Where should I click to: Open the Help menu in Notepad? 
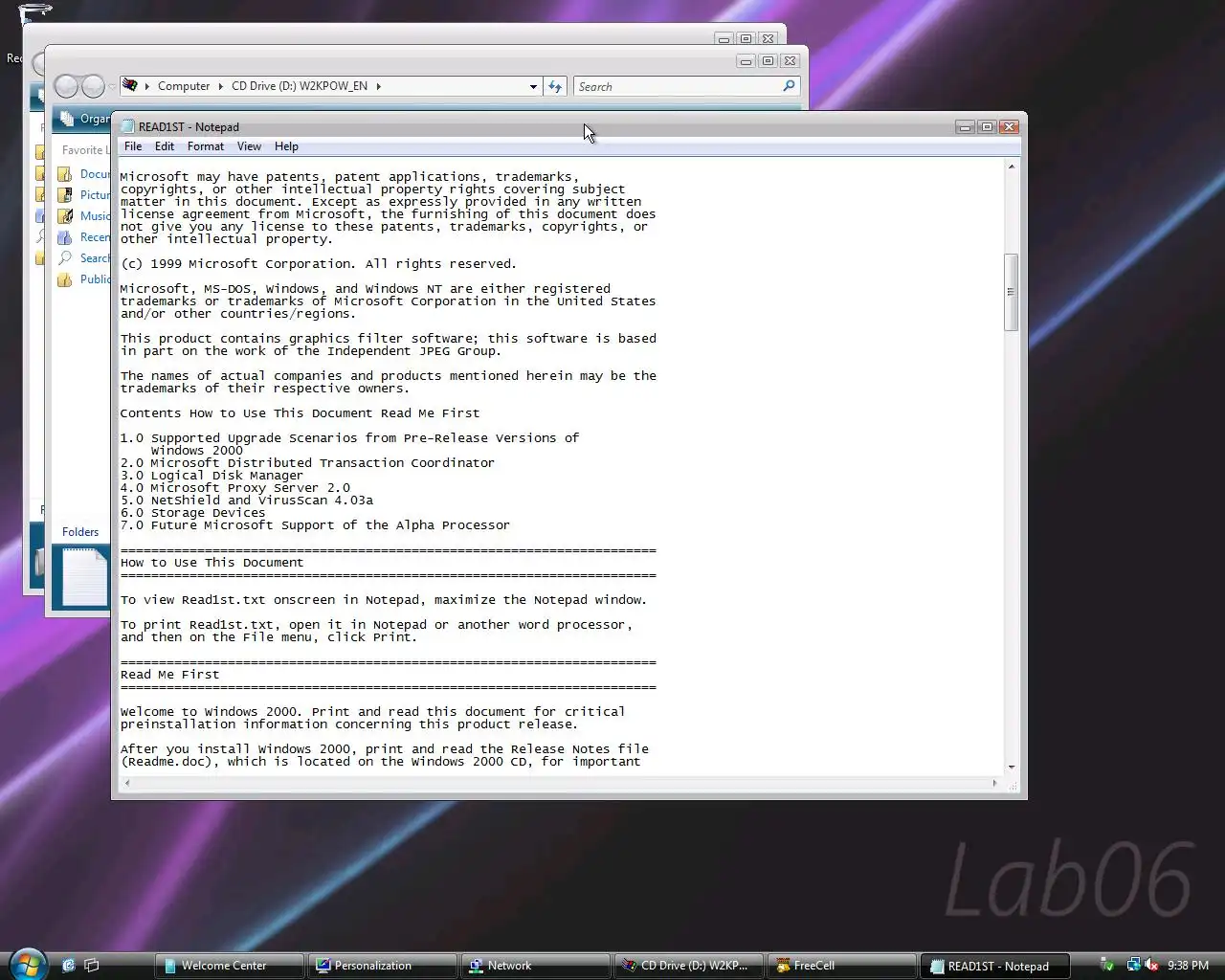(286, 146)
